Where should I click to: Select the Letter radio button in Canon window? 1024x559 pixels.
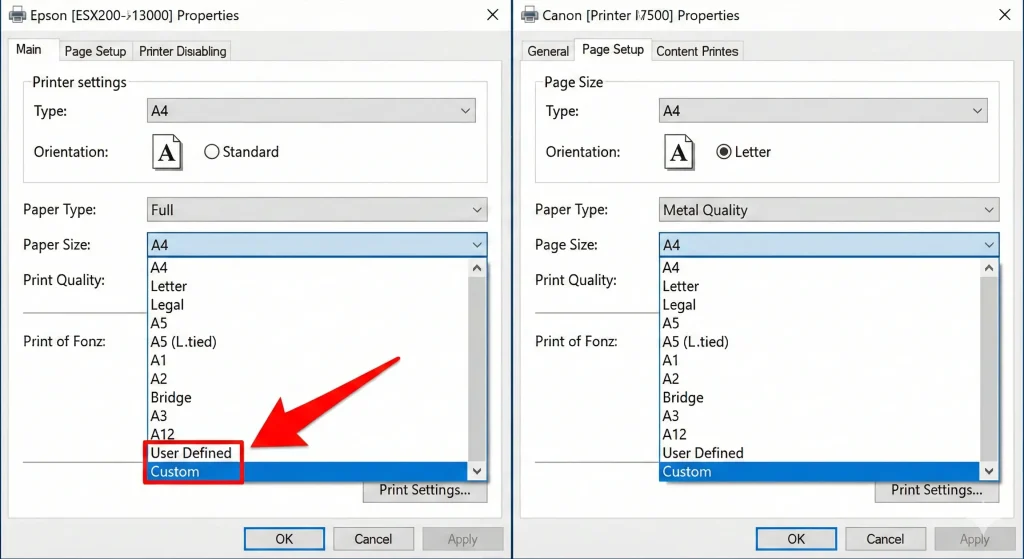(723, 152)
